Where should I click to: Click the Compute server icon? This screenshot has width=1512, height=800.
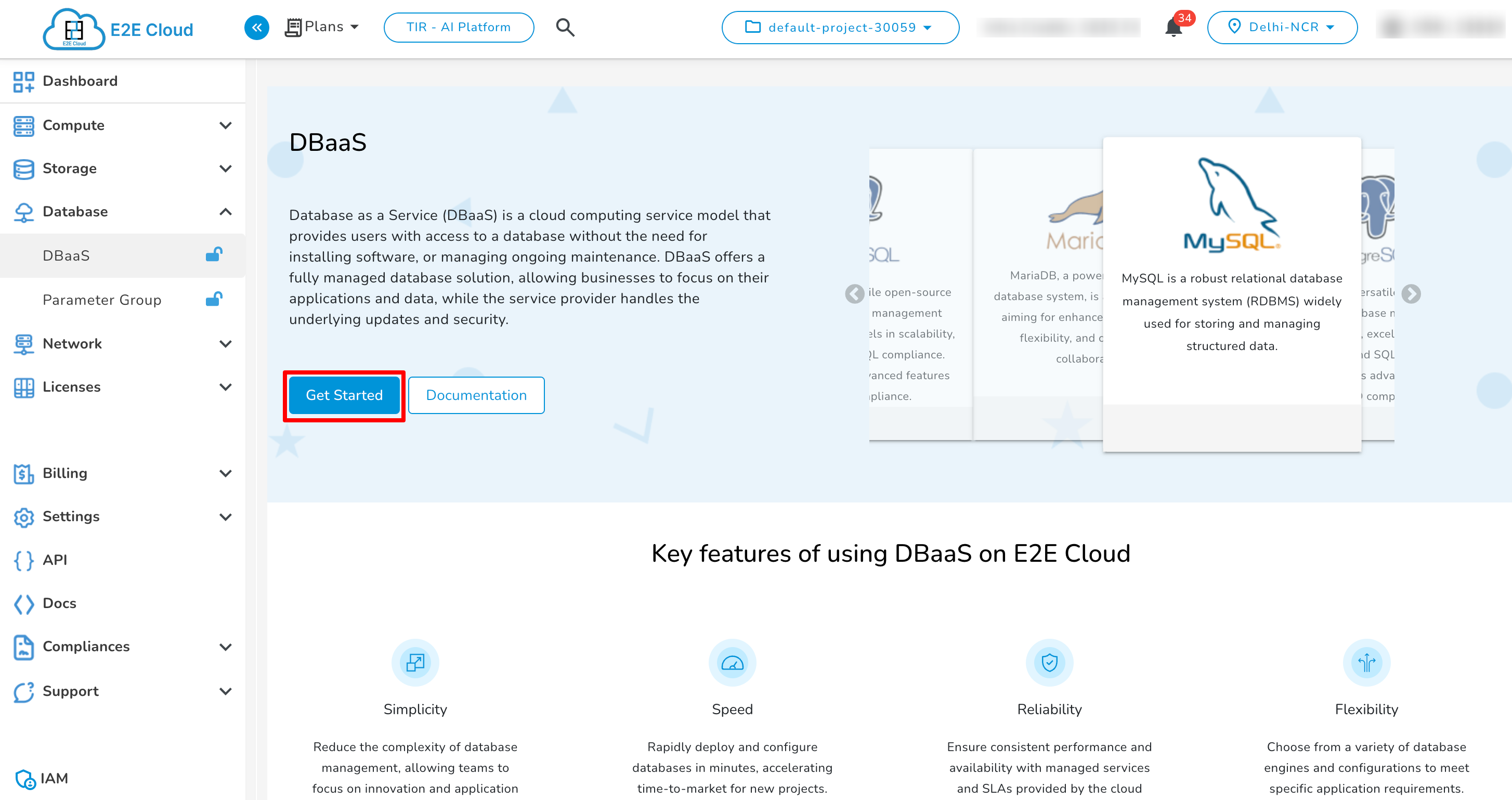pos(23,126)
